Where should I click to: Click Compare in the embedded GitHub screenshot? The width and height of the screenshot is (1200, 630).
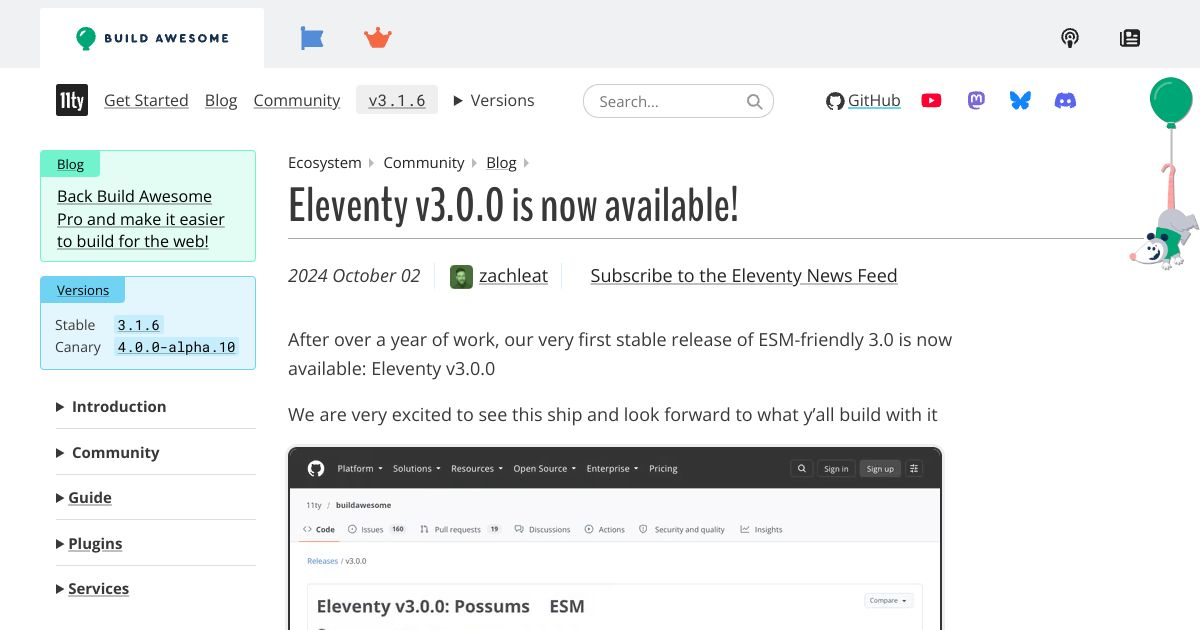[888, 600]
